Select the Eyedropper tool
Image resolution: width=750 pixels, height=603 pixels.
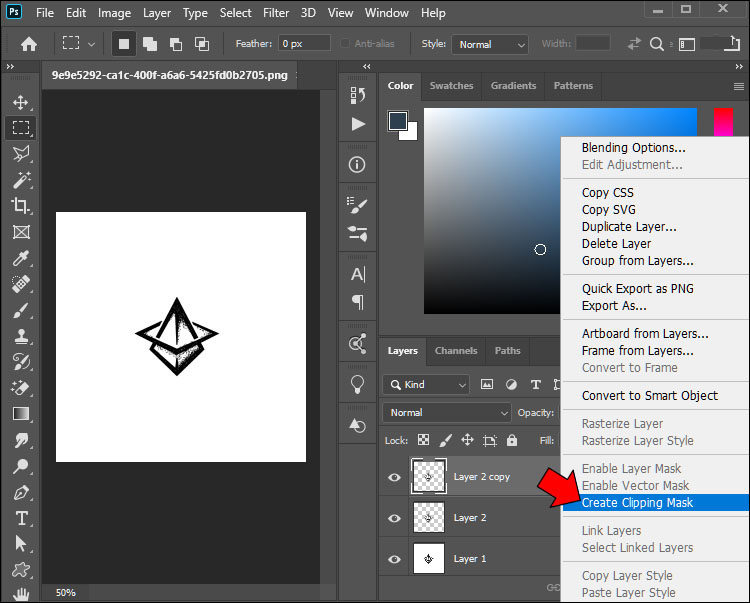[x=21, y=258]
